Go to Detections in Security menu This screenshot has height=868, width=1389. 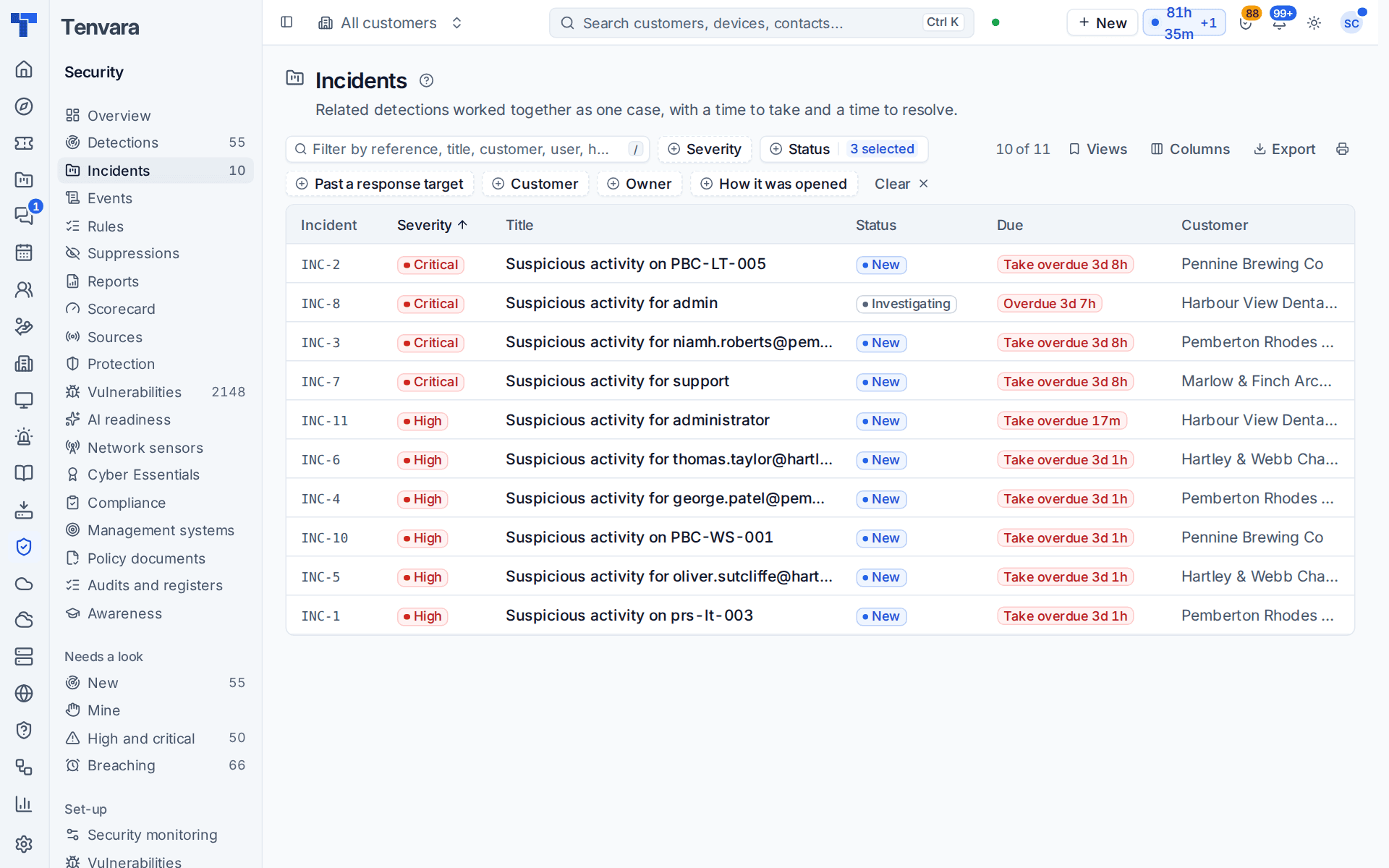[156, 142]
